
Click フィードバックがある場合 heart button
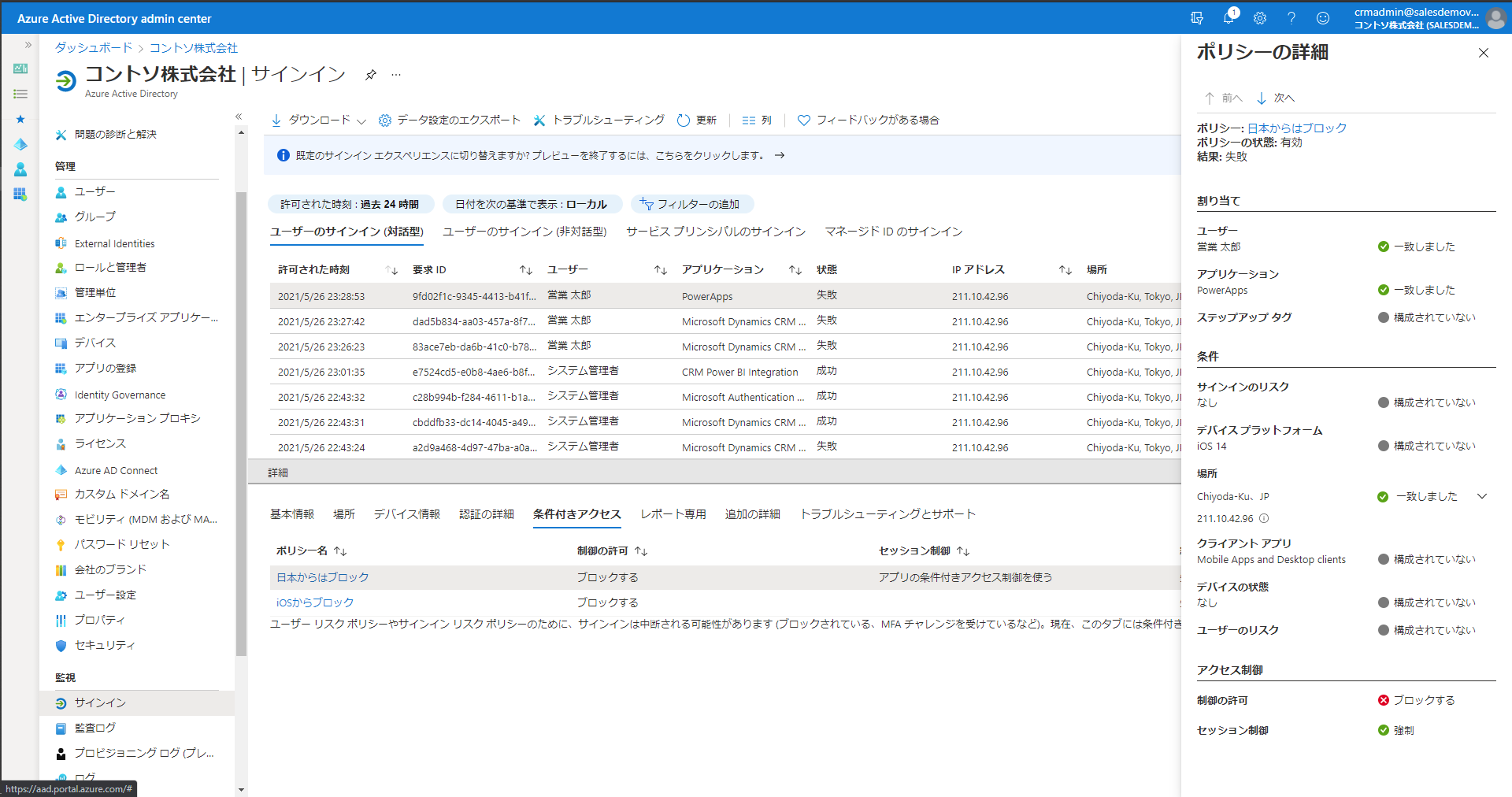coord(868,120)
